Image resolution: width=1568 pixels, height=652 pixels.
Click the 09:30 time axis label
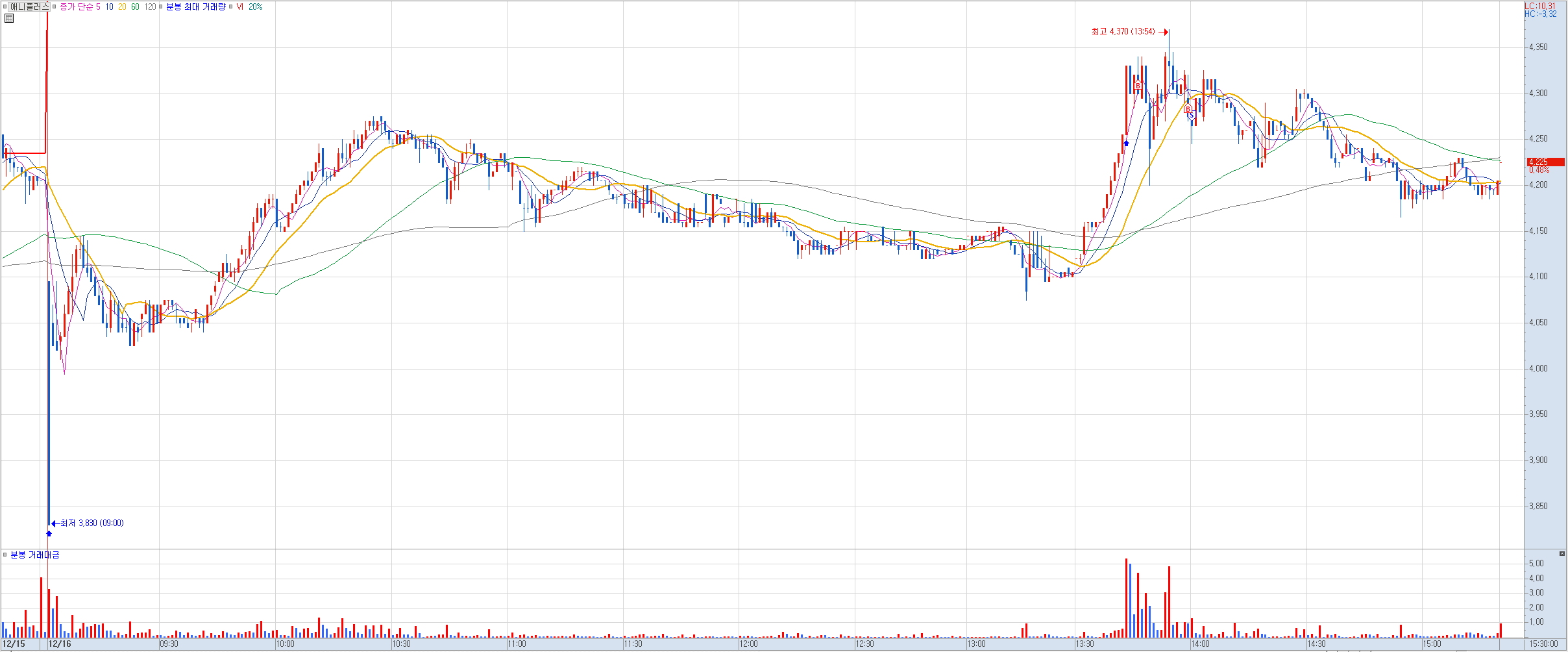point(169,644)
